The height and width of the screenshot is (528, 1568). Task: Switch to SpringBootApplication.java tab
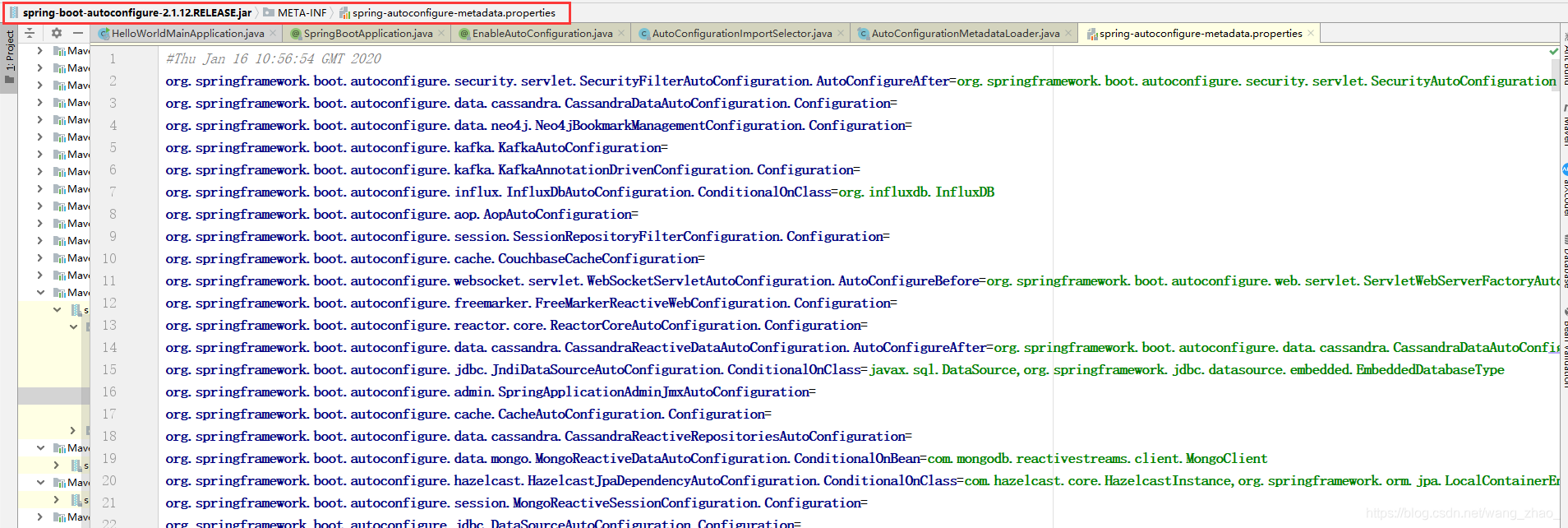coord(367,34)
